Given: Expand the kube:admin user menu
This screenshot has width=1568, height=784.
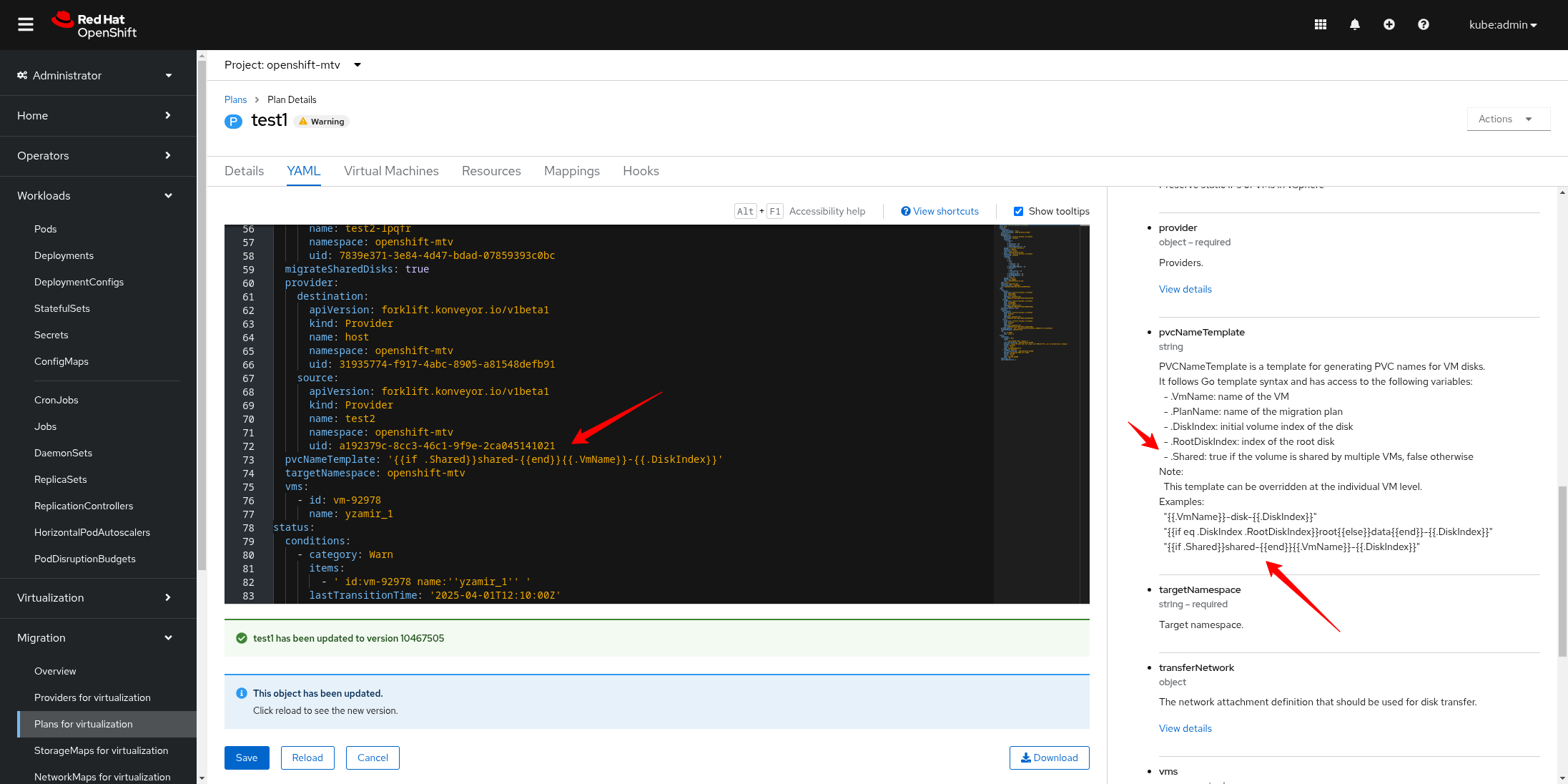Looking at the screenshot, I should (1502, 25).
